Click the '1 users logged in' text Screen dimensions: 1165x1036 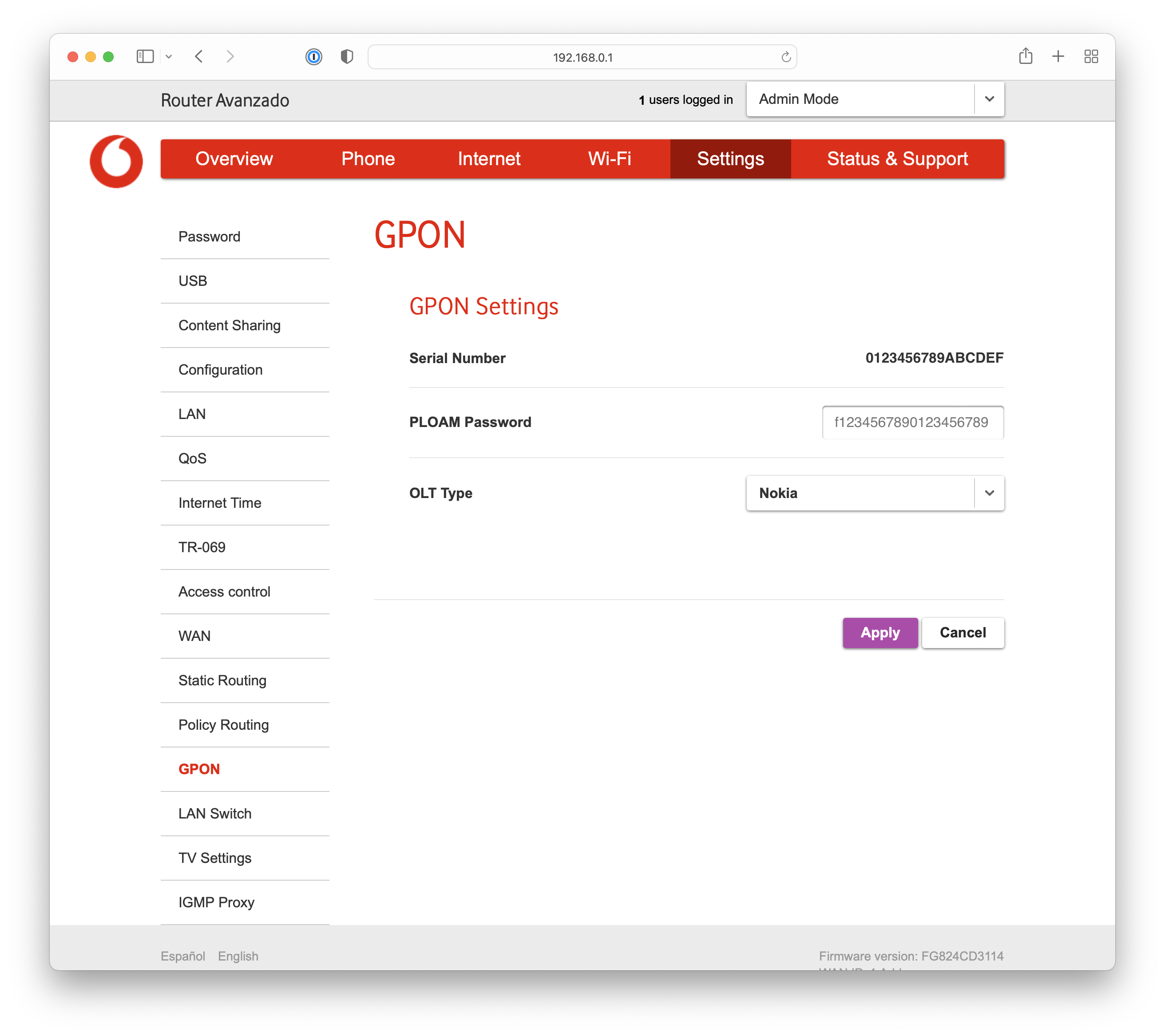click(x=685, y=100)
